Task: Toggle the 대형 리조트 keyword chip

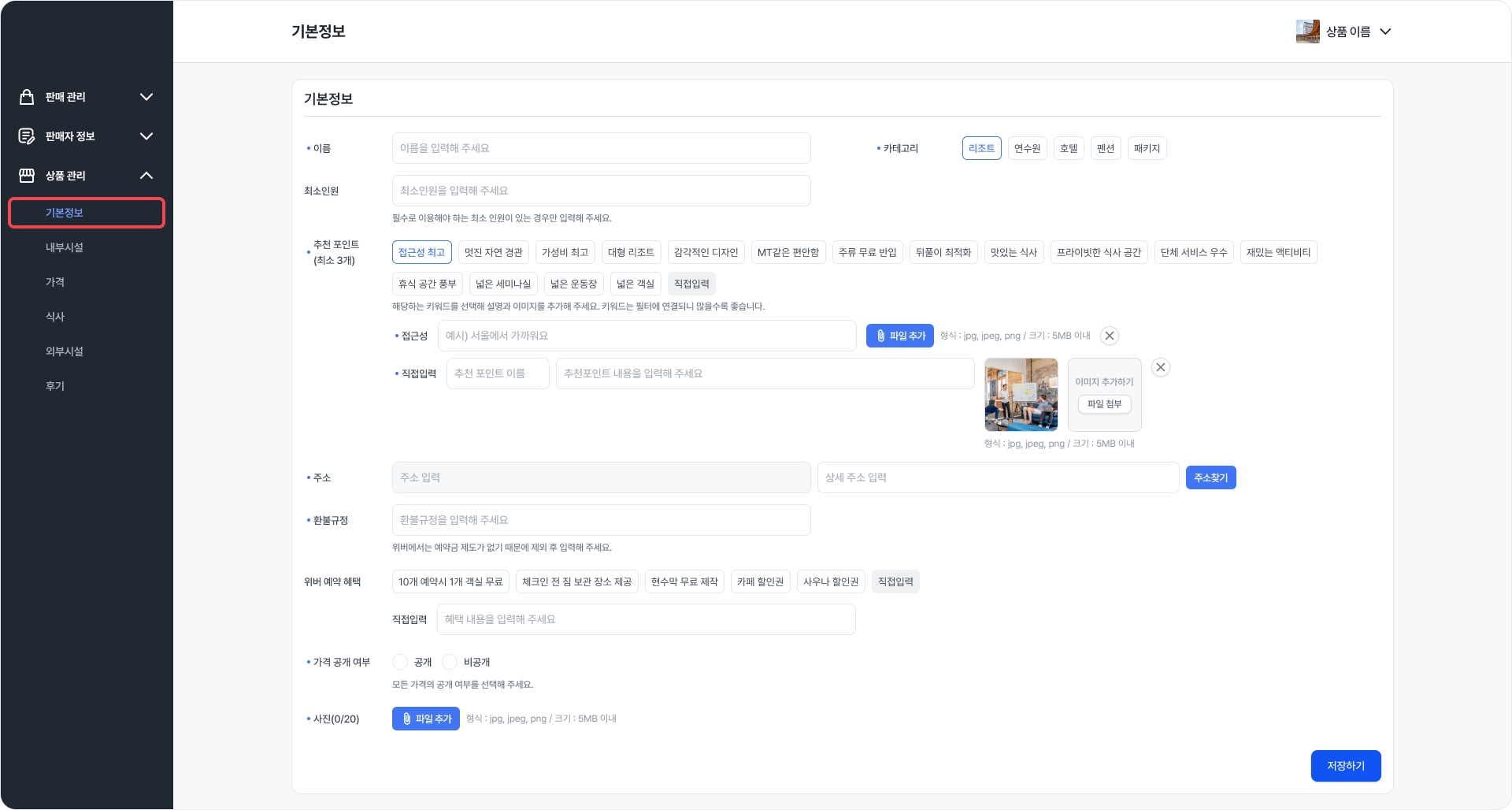Action: [x=632, y=252]
